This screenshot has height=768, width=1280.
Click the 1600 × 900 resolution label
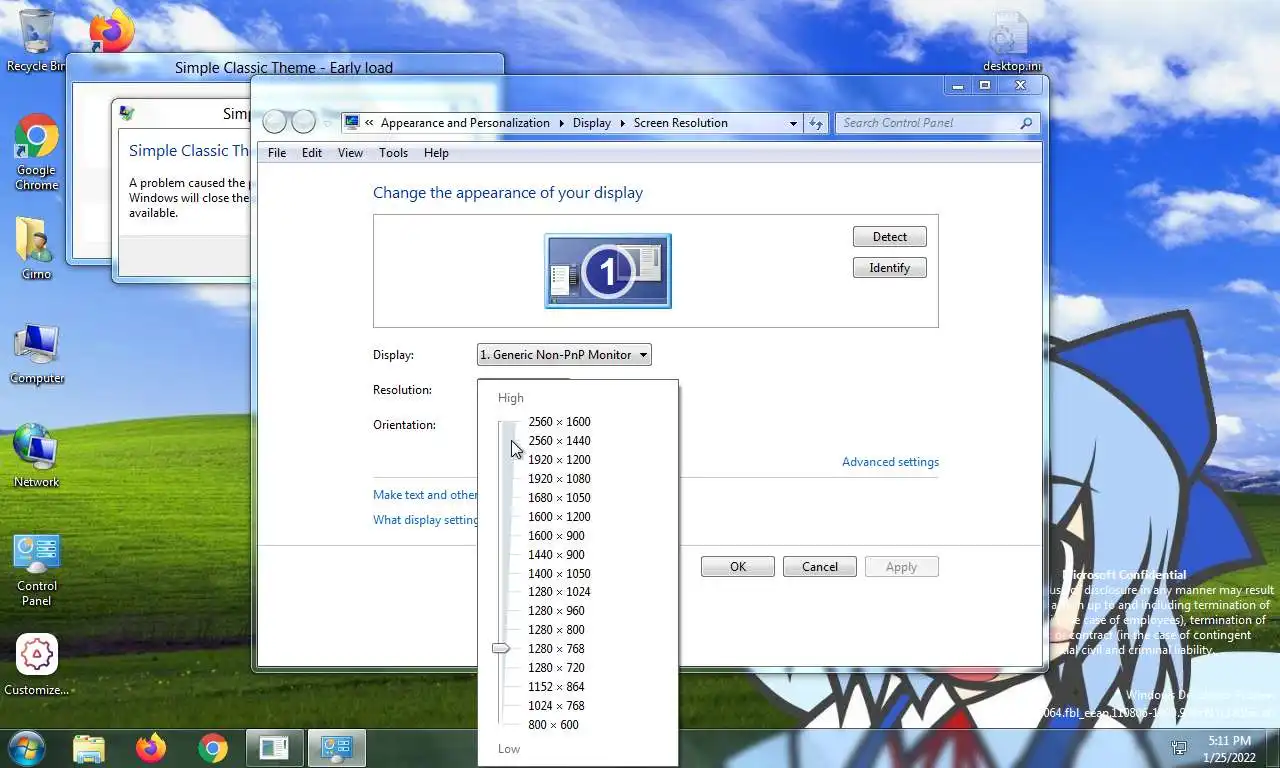point(556,536)
